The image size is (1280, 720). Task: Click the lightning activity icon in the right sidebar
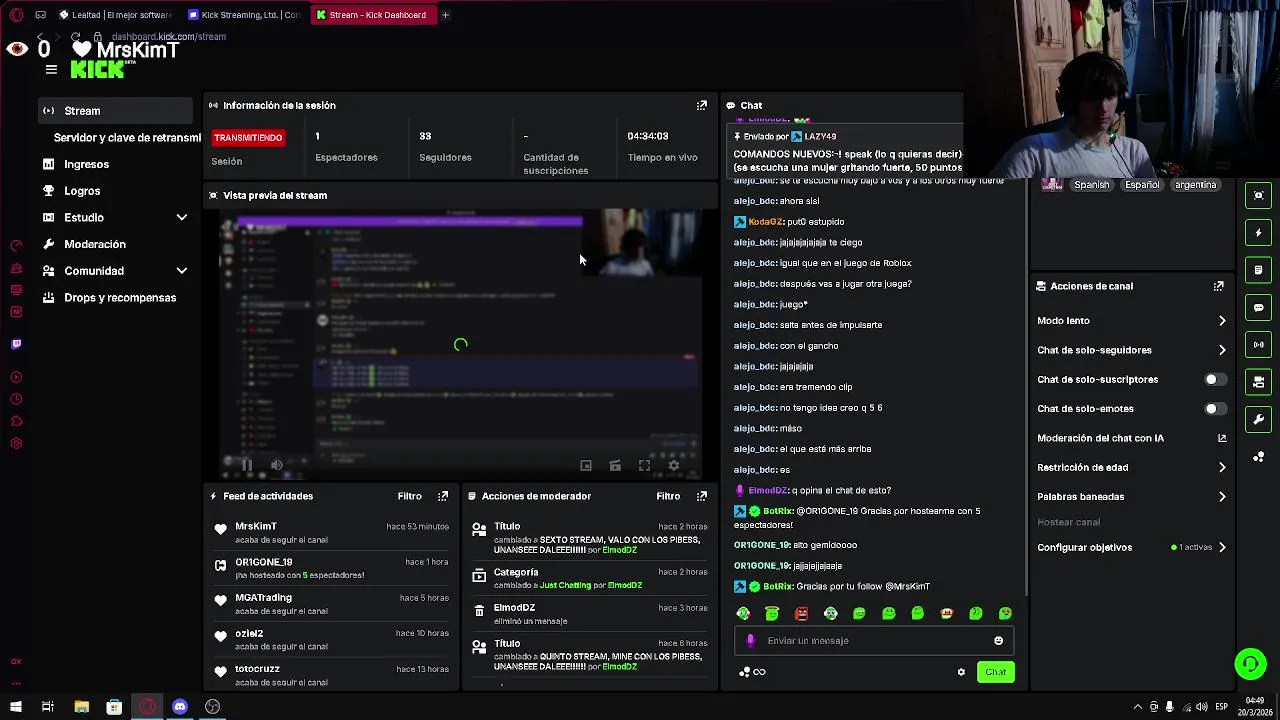pyautogui.click(x=1259, y=233)
